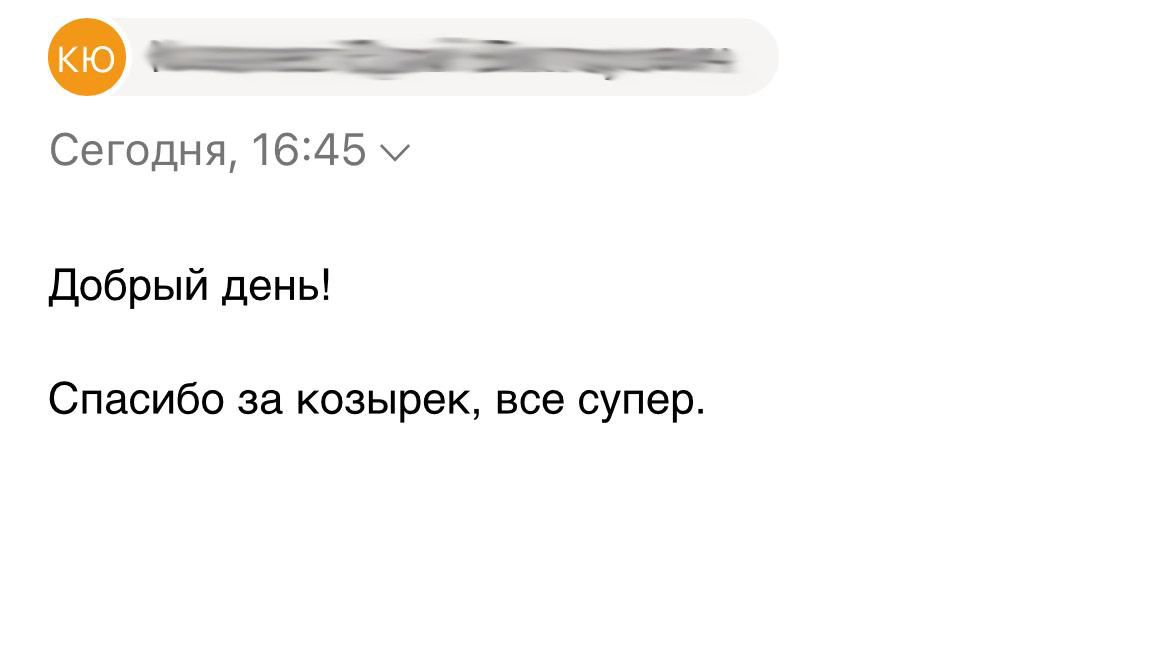Open the blurred sender name chip
This screenshot has width=1173, height=645.
tap(440, 57)
